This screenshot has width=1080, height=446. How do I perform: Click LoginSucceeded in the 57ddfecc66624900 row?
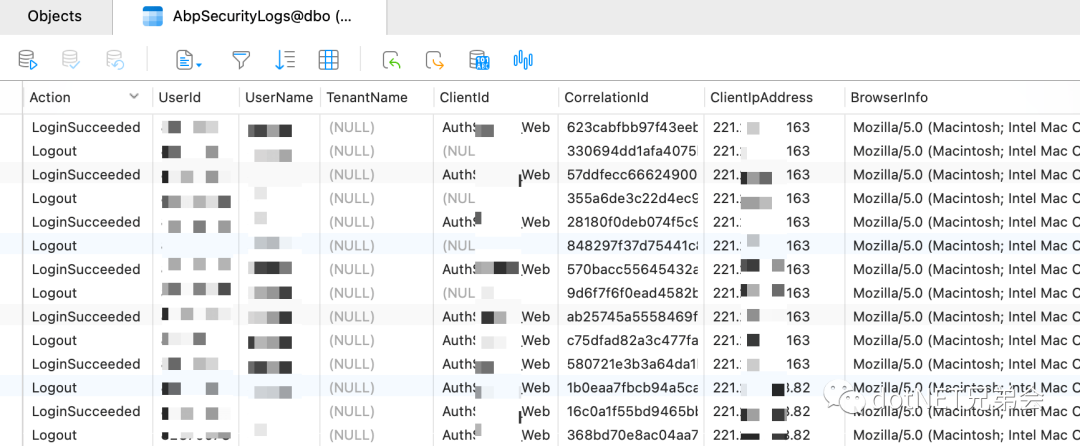pyautogui.click(x=86, y=175)
